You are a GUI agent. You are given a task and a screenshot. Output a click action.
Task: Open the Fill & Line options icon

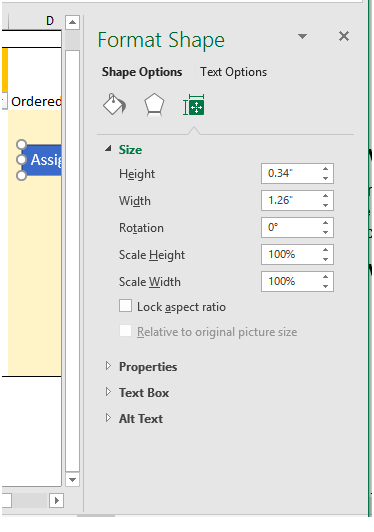pyautogui.click(x=114, y=104)
